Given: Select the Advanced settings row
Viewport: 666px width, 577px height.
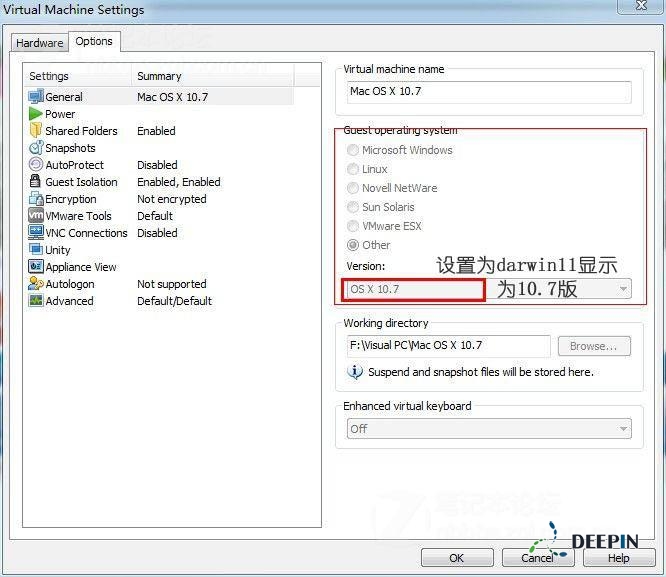Looking at the screenshot, I should coord(69,301).
